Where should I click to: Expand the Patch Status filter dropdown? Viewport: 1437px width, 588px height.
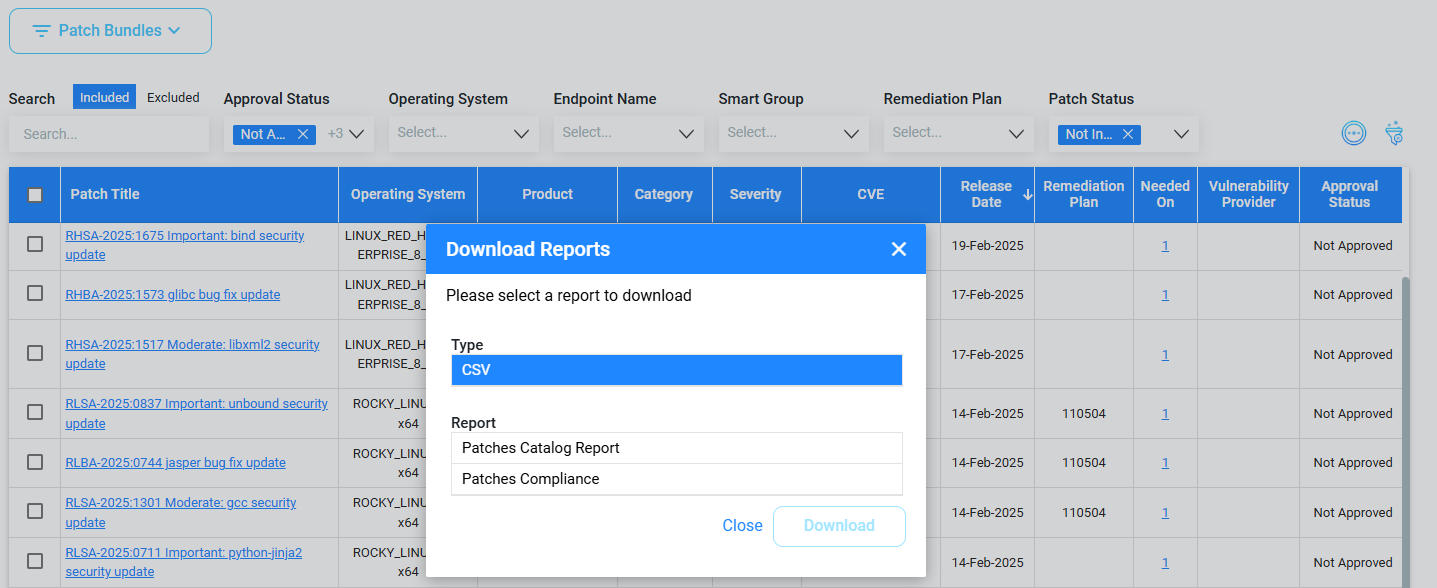[x=1181, y=134]
